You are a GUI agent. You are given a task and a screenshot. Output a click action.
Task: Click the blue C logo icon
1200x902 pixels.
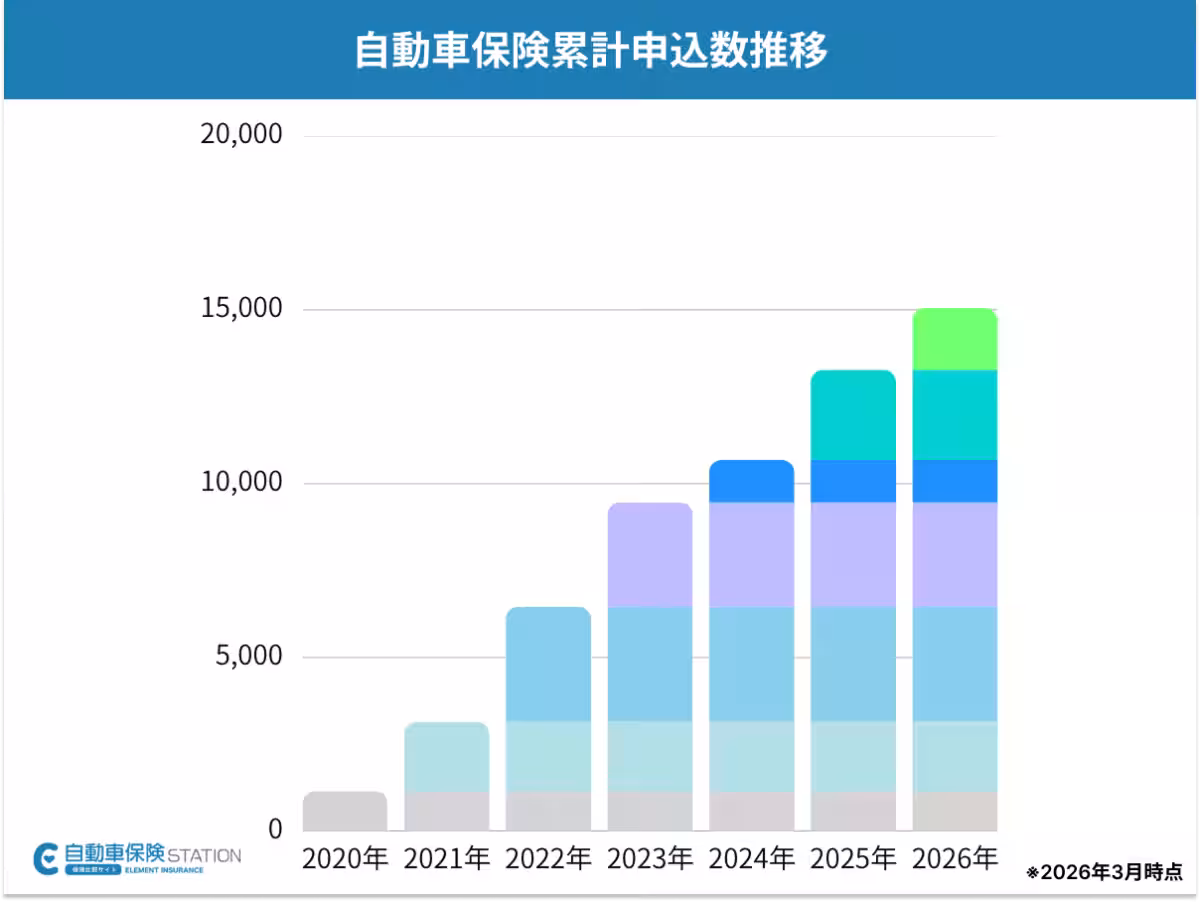coord(46,859)
